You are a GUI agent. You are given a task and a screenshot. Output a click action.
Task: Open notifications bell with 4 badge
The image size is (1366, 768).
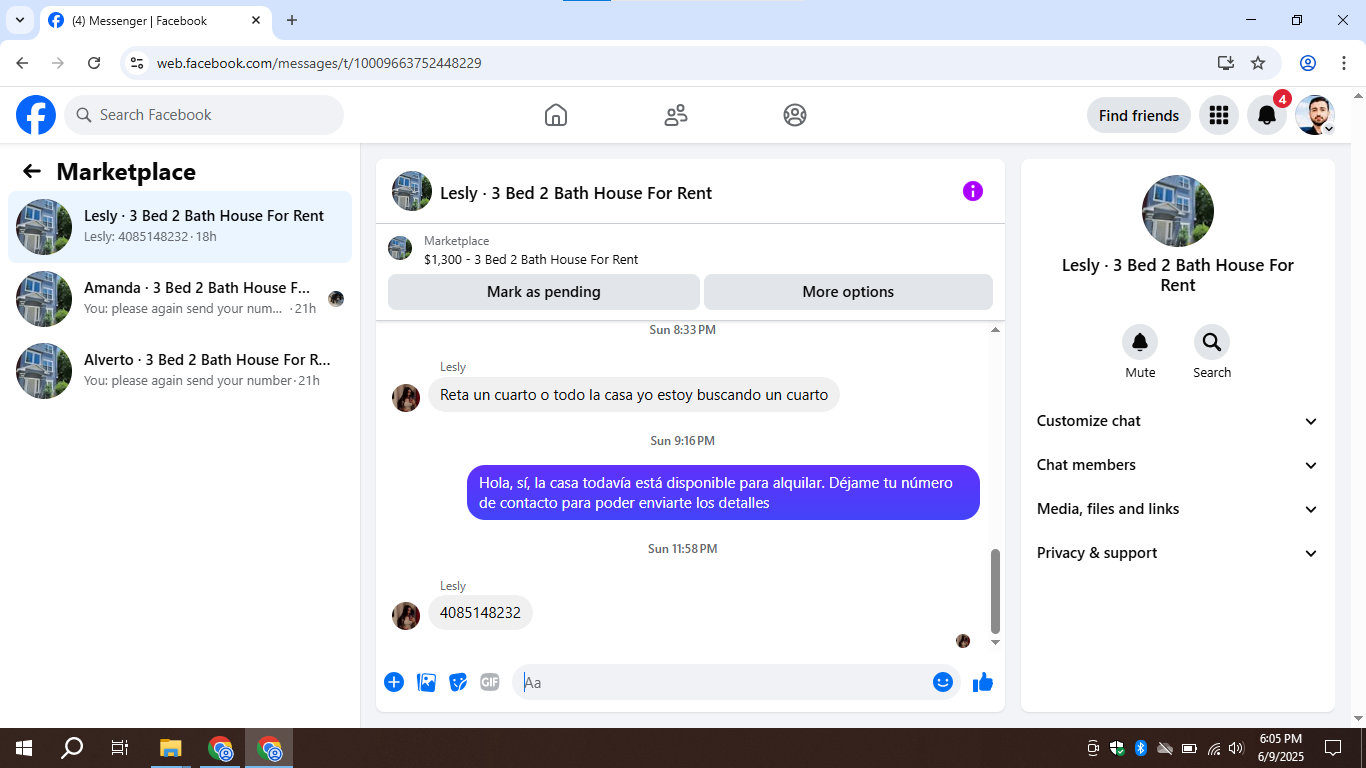(x=1267, y=115)
